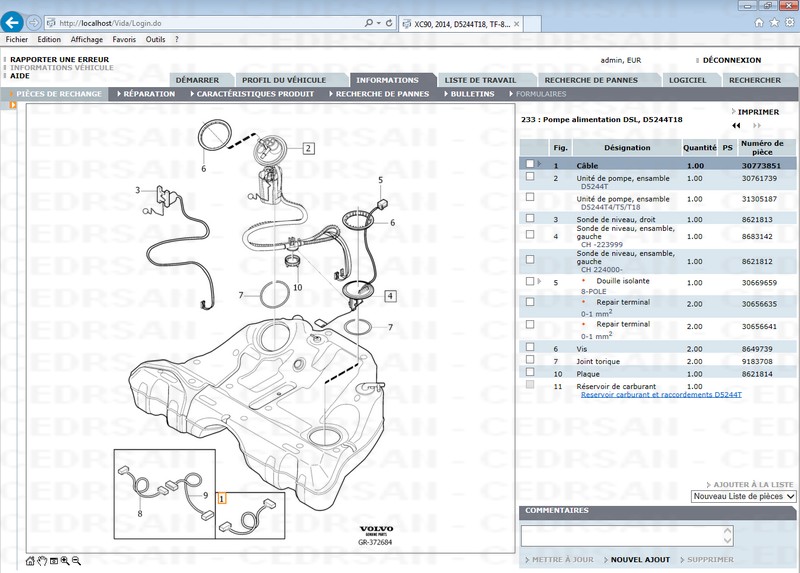The image size is (800, 573).
Task: Click the diagram home reset icon
Action: point(30,561)
